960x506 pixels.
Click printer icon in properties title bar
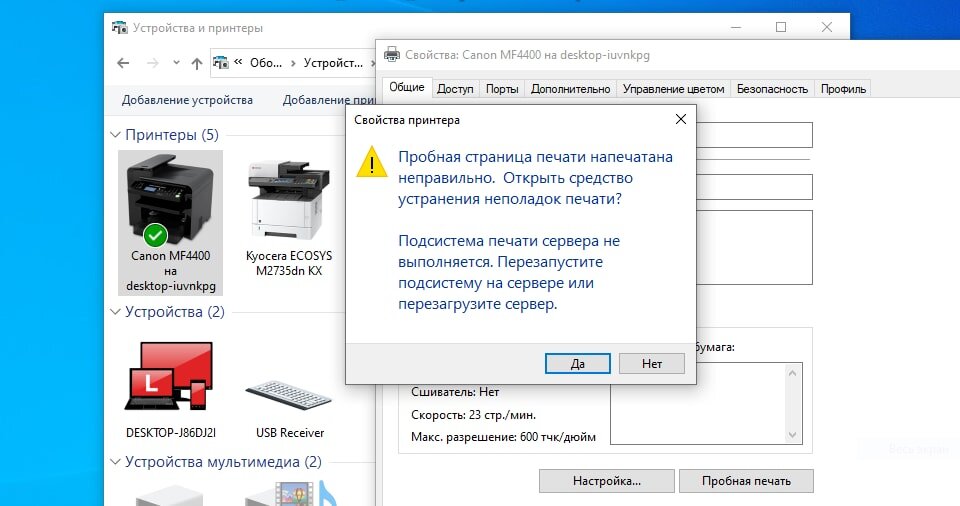click(392, 55)
